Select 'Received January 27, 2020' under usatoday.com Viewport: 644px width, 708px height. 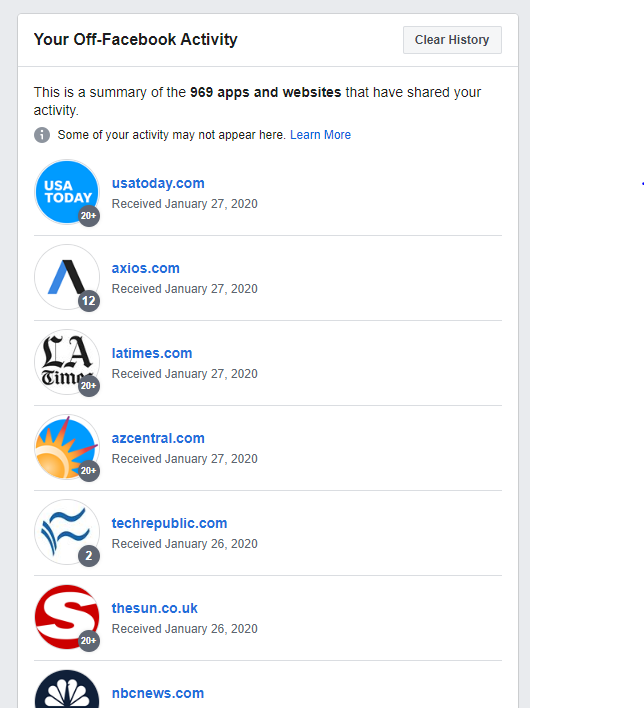(x=185, y=204)
